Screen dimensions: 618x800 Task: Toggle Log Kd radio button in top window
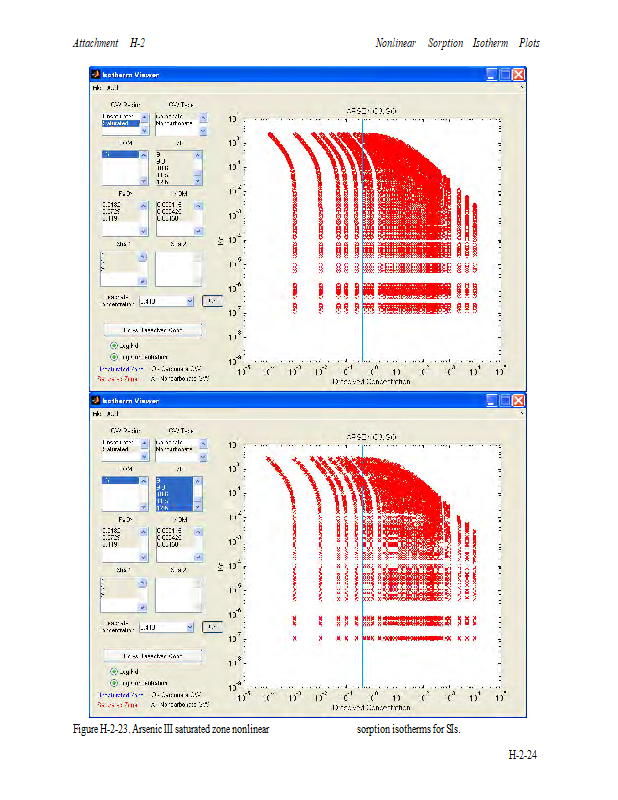point(114,345)
